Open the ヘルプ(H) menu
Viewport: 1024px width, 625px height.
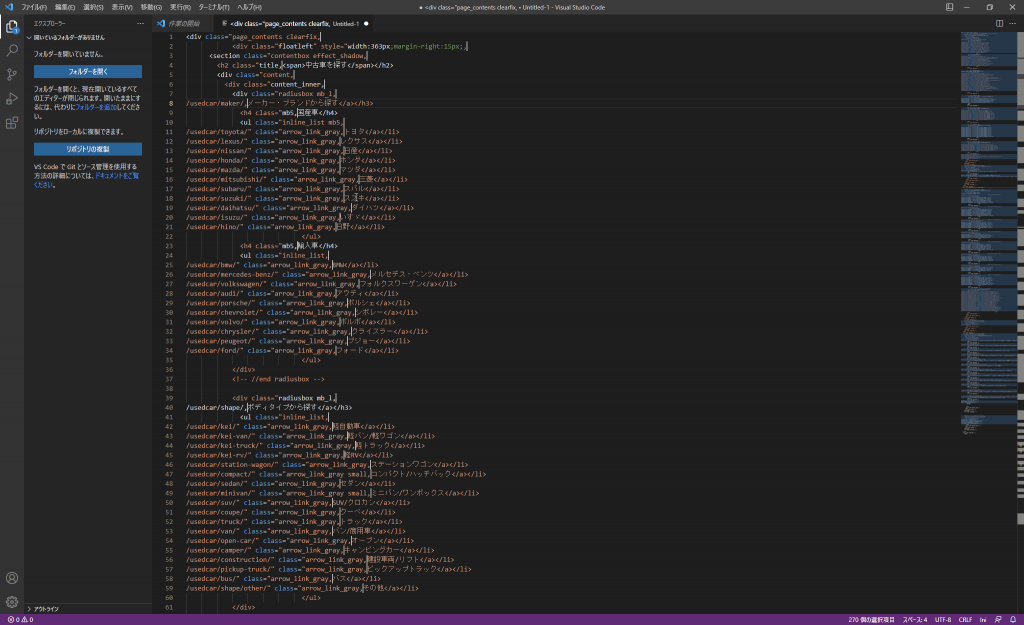[x=249, y=7]
